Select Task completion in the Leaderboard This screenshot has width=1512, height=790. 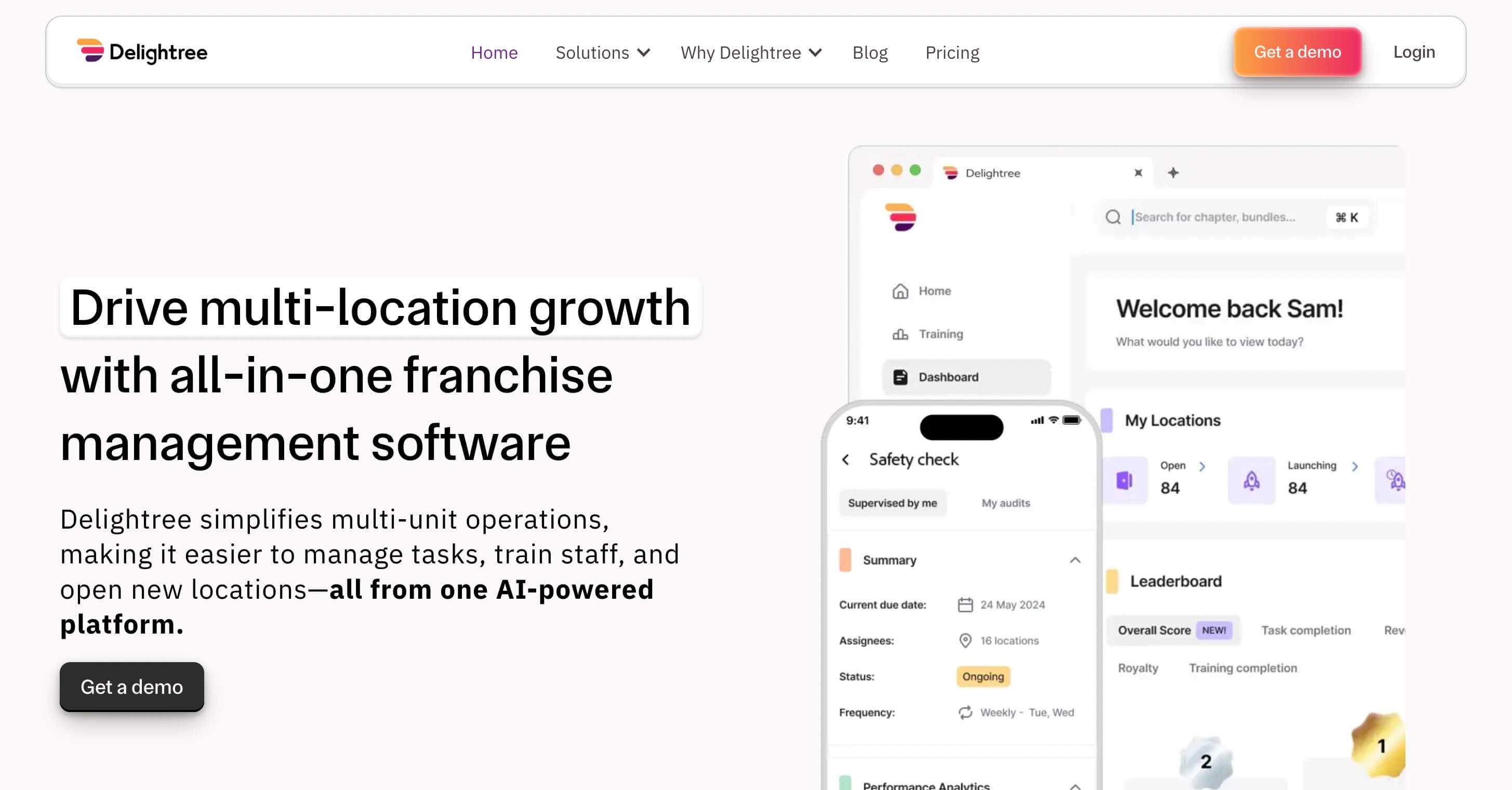[1306, 630]
